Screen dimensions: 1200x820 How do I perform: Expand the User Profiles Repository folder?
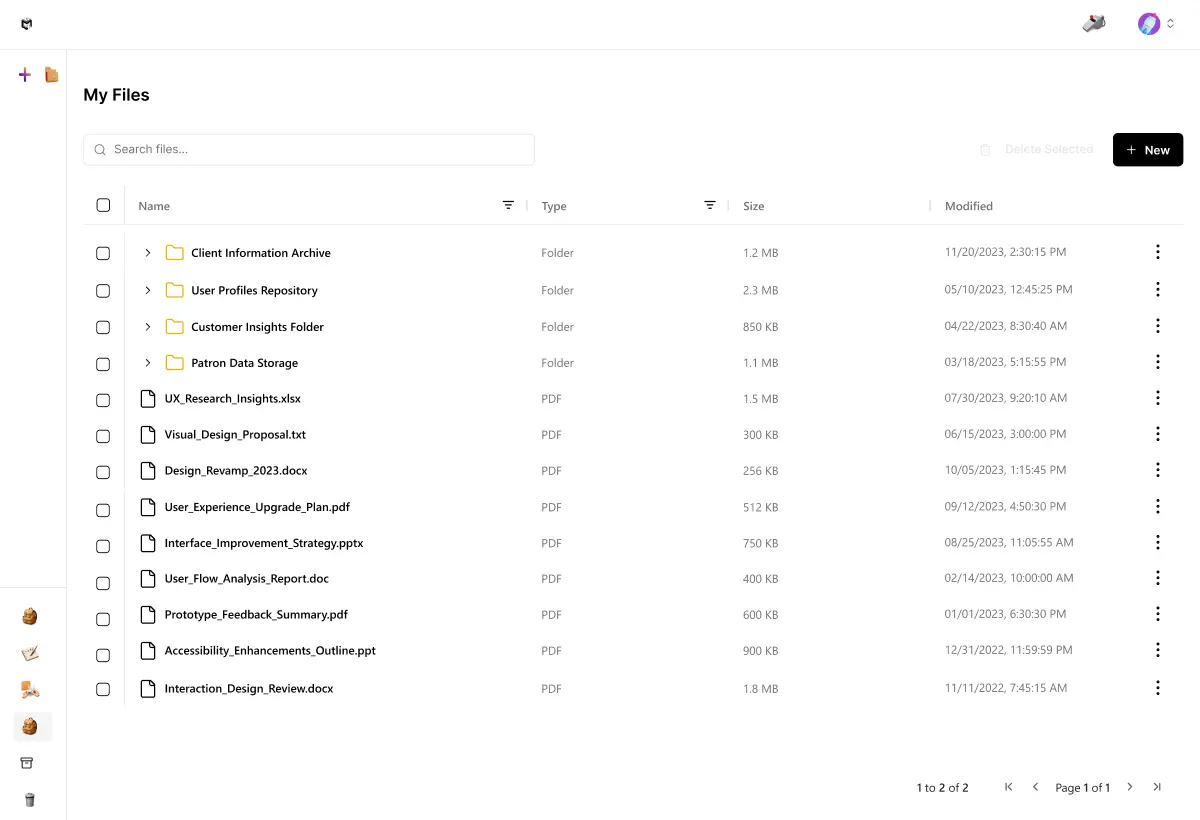[x=147, y=290]
